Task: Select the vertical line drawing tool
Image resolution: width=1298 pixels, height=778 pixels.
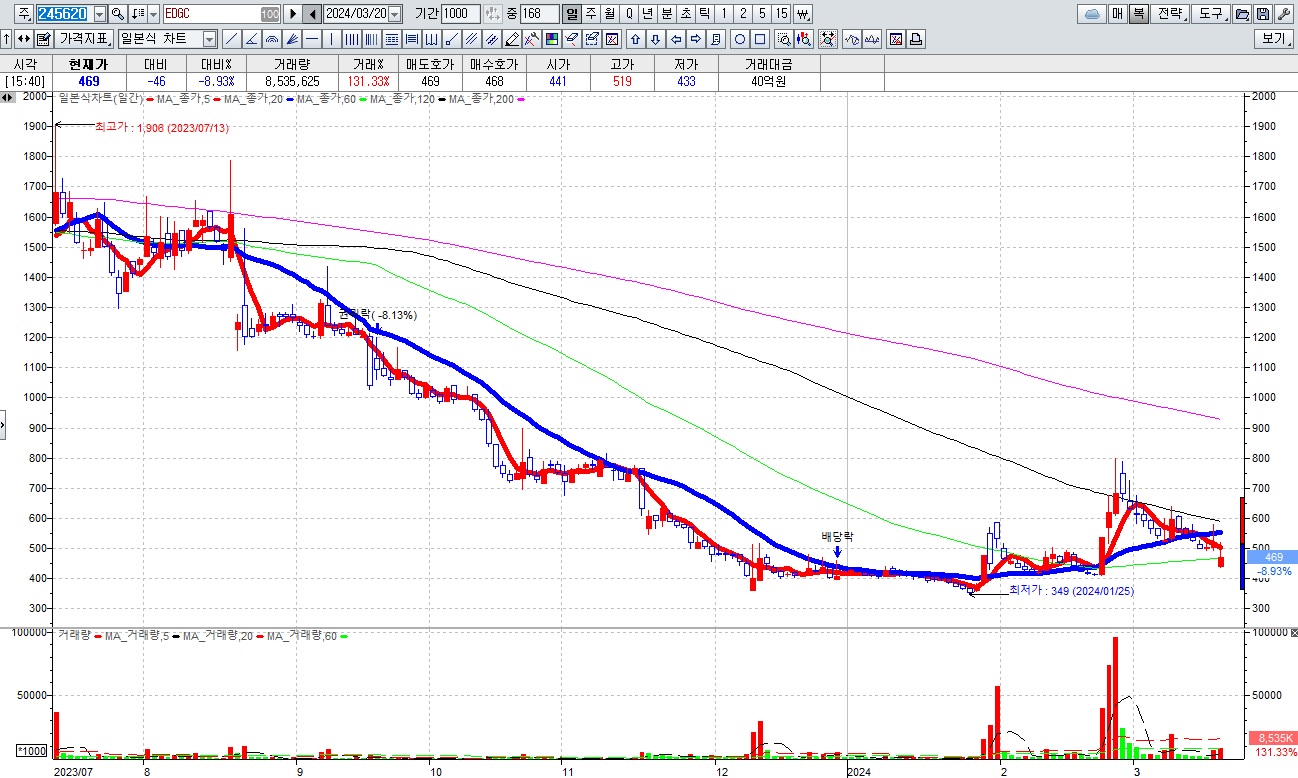Action: [x=331, y=39]
